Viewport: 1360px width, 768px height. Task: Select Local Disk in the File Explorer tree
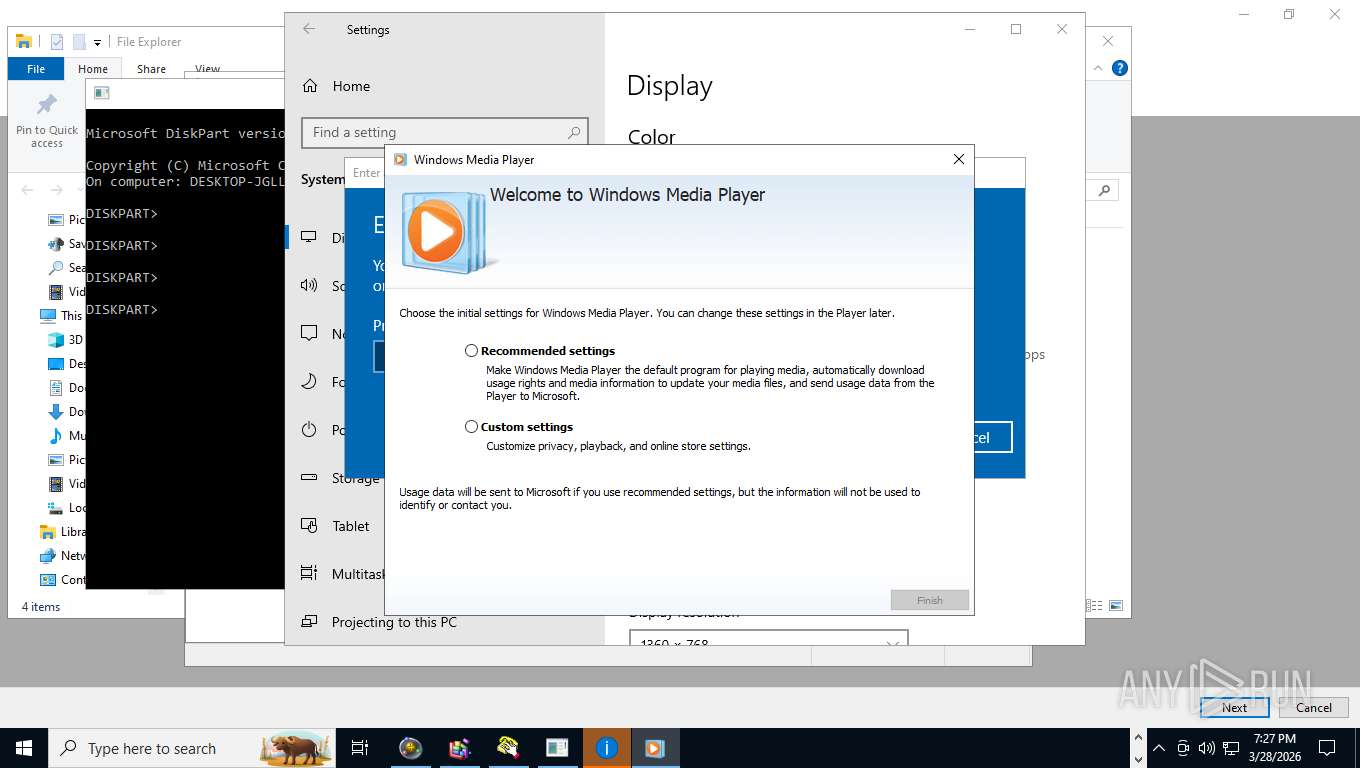click(66, 508)
